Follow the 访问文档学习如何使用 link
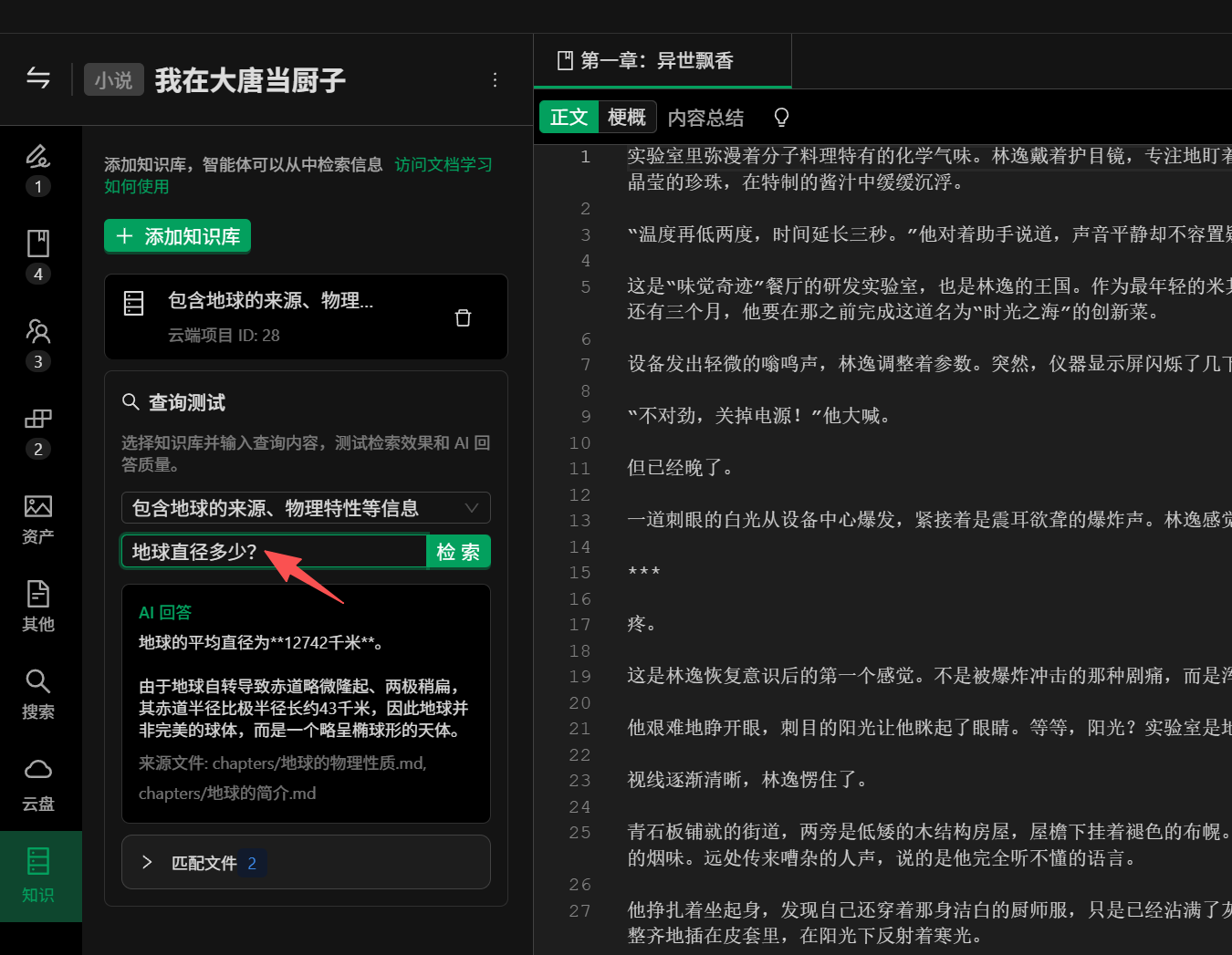Viewport: 1232px width, 955px height. pyautogui.click(x=443, y=165)
